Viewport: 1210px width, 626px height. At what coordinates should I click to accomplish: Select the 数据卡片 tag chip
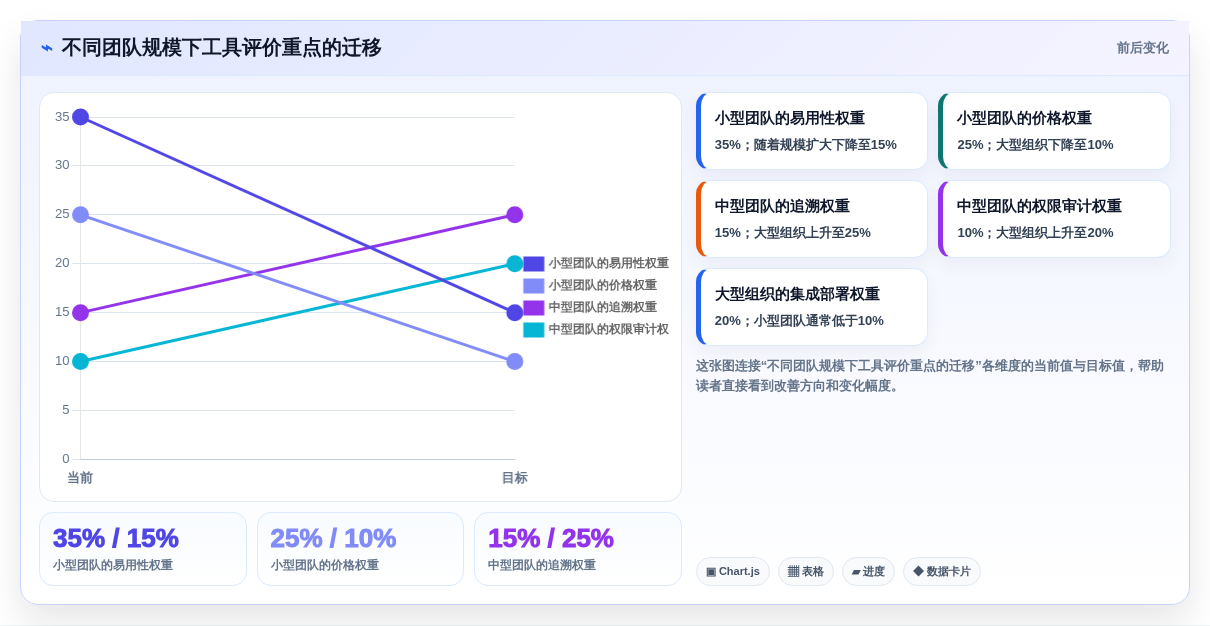click(942, 572)
